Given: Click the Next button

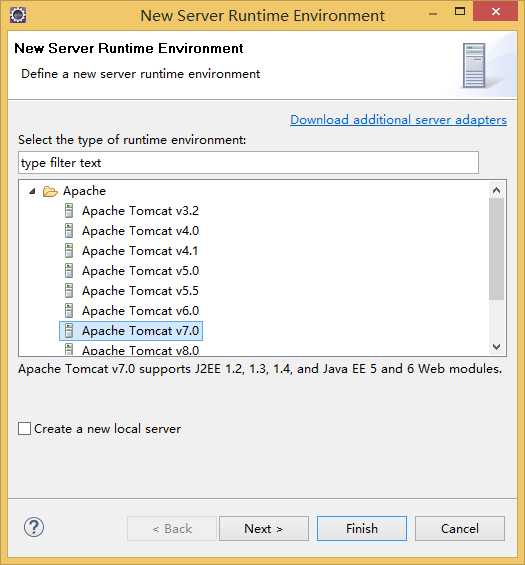Looking at the screenshot, I should click(x=264, y=529).
